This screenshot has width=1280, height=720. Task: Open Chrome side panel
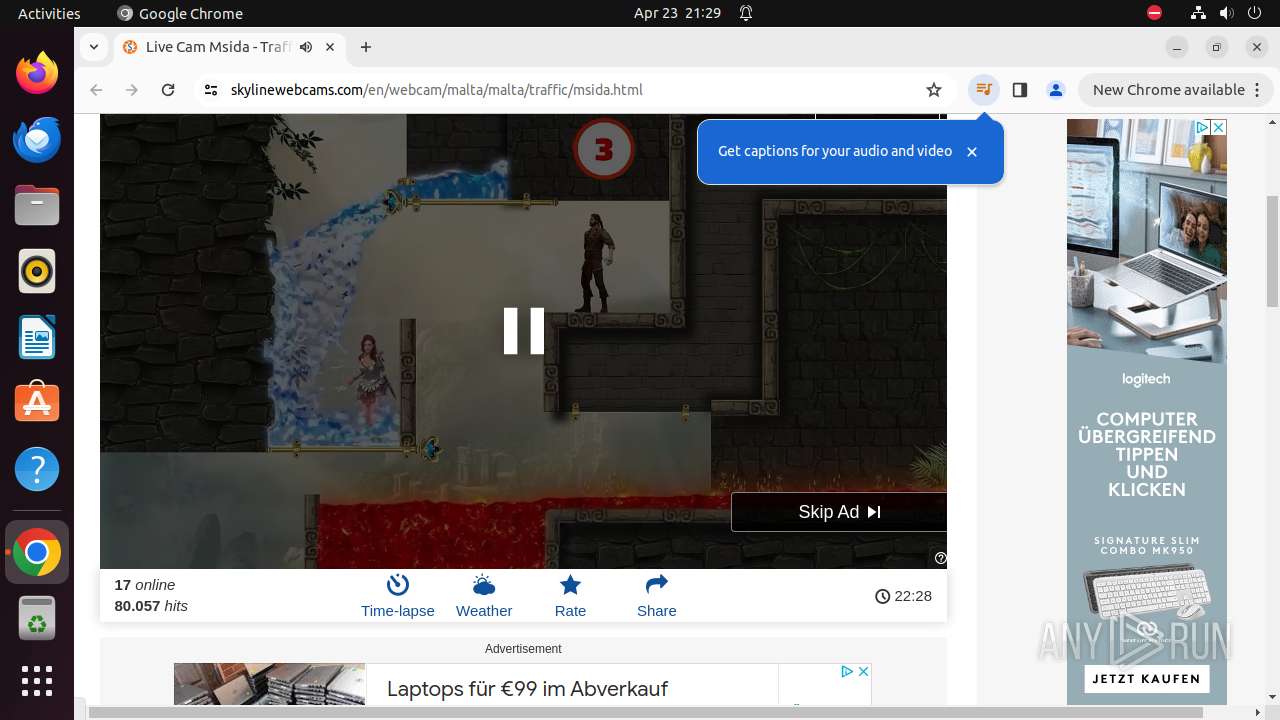coord(1020,90)
